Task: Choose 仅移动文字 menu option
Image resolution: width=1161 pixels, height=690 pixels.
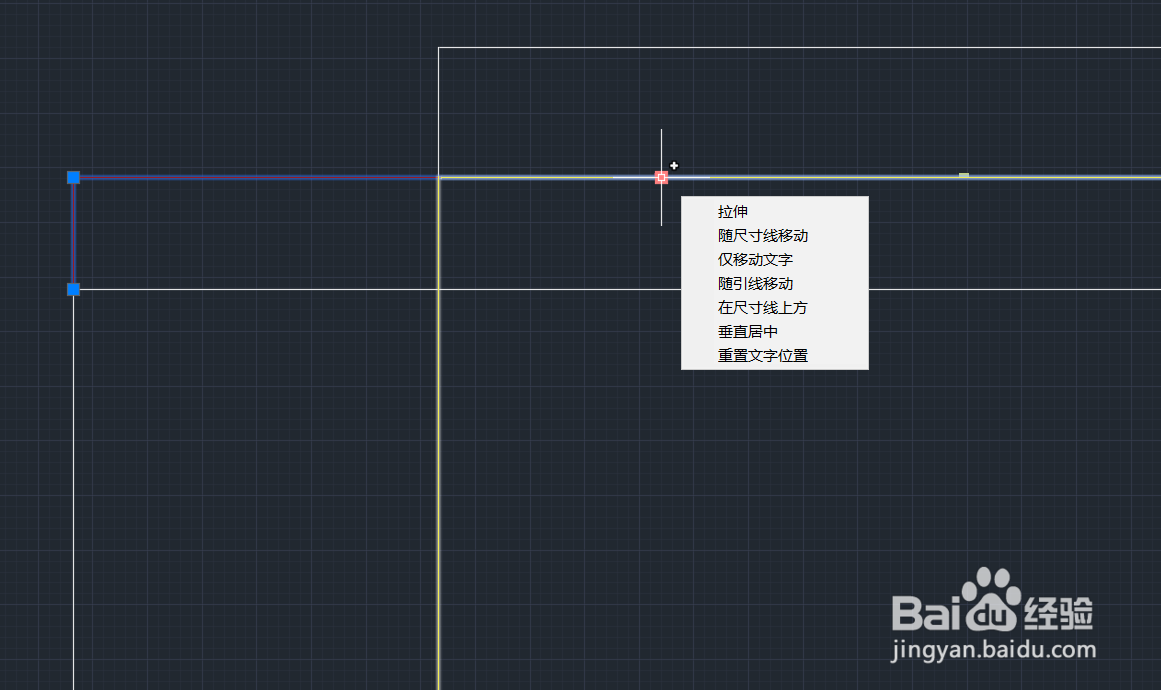Action: pyautogui.click(x=774, y=260)
